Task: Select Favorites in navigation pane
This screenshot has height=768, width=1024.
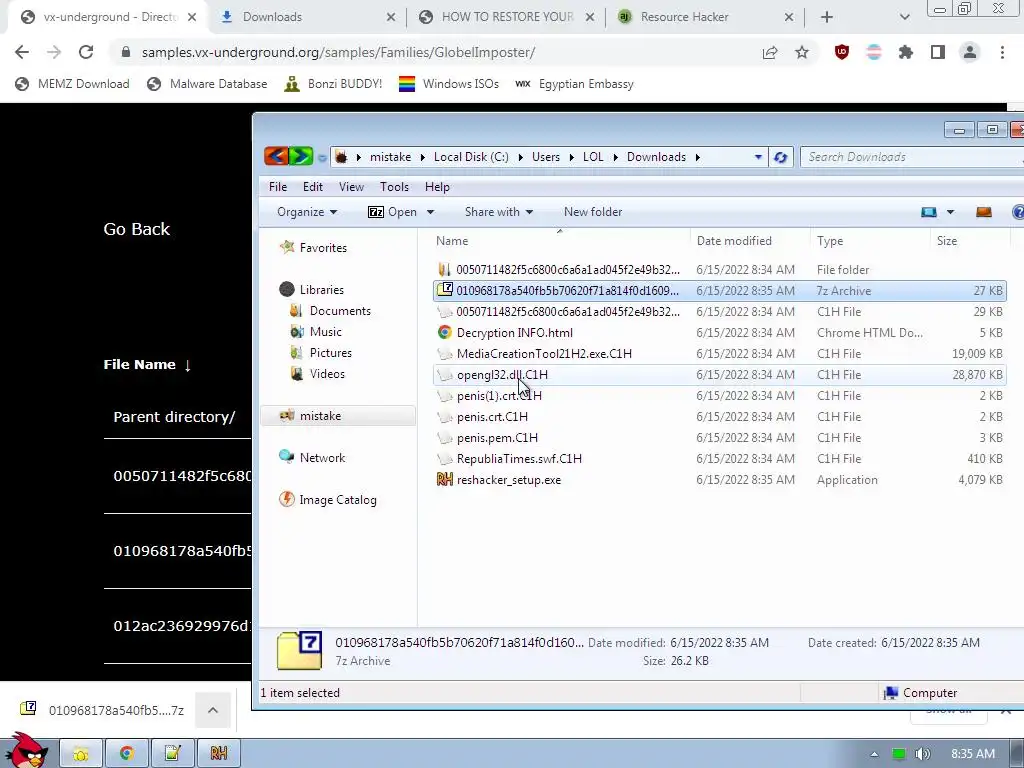Action: [313, 248]
